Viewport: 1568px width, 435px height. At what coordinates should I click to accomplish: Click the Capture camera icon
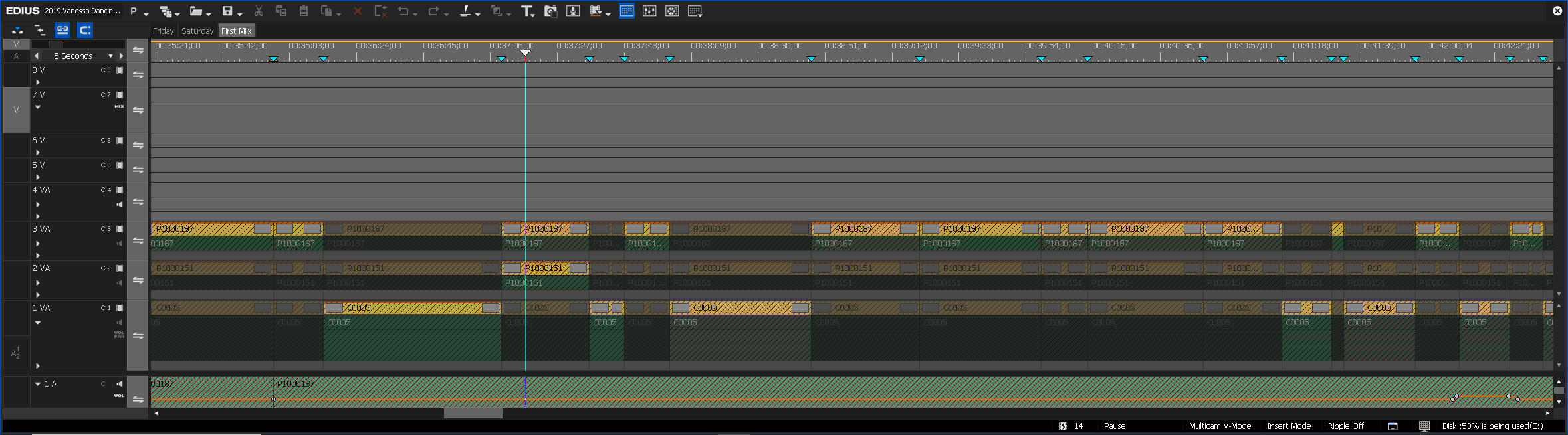[550, 11]
